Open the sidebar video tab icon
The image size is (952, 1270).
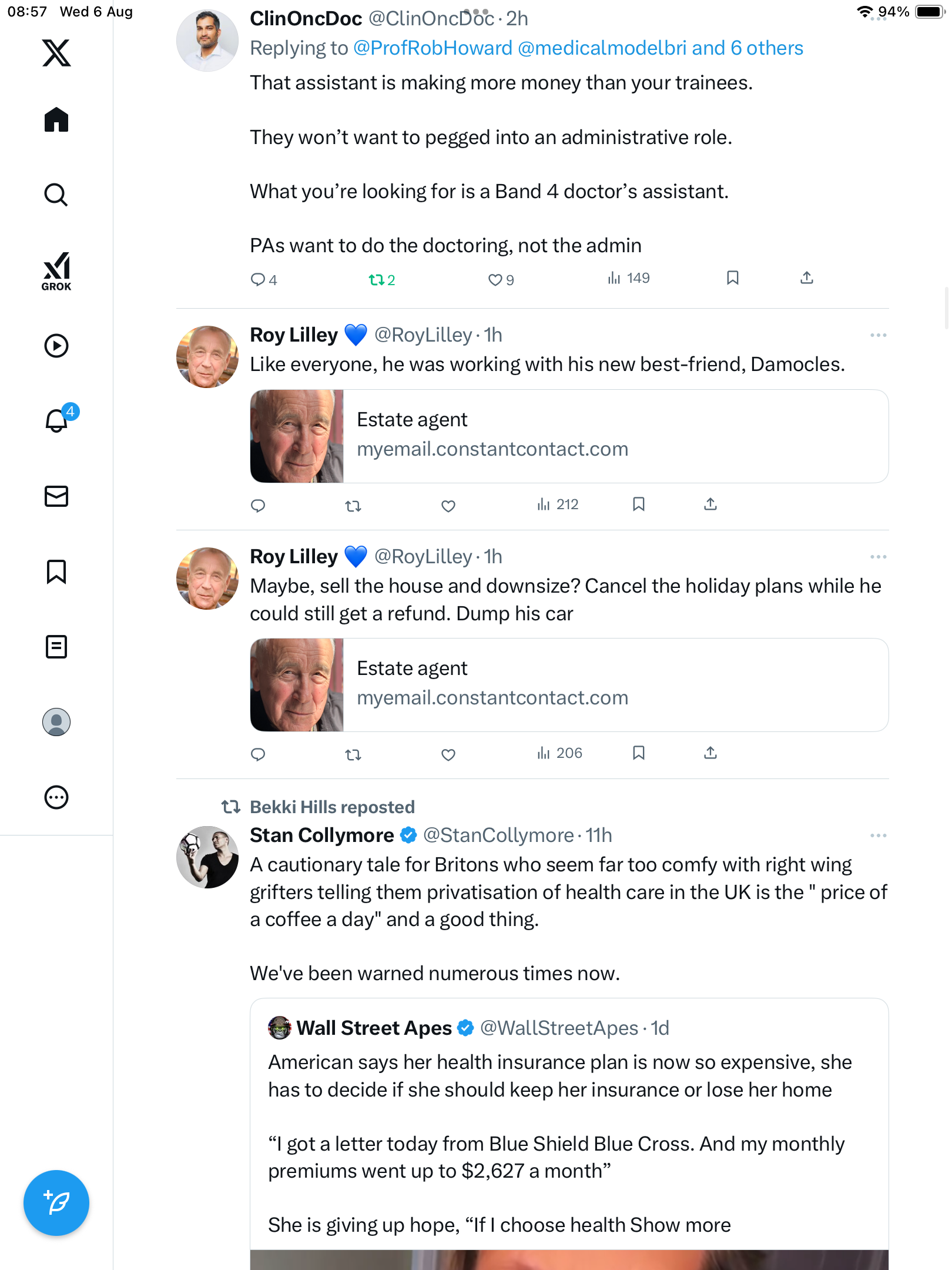[56, 346]
